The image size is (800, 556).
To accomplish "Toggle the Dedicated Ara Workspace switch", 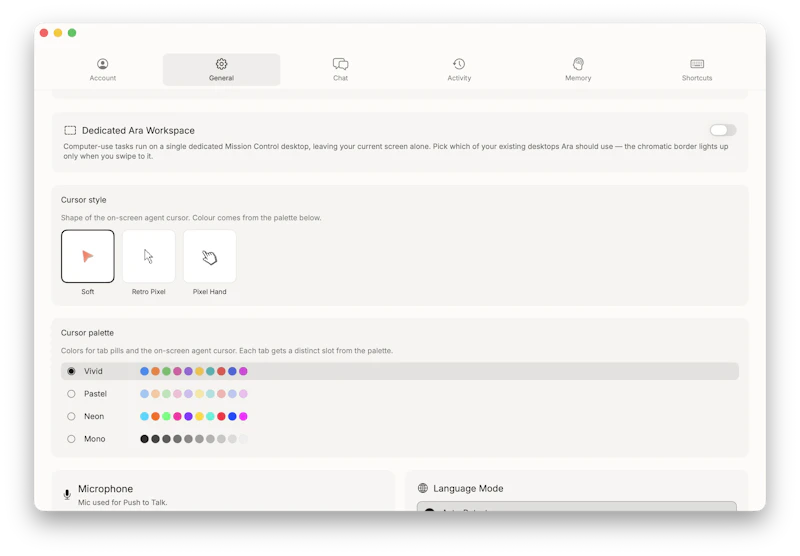I will click(722, 130).
